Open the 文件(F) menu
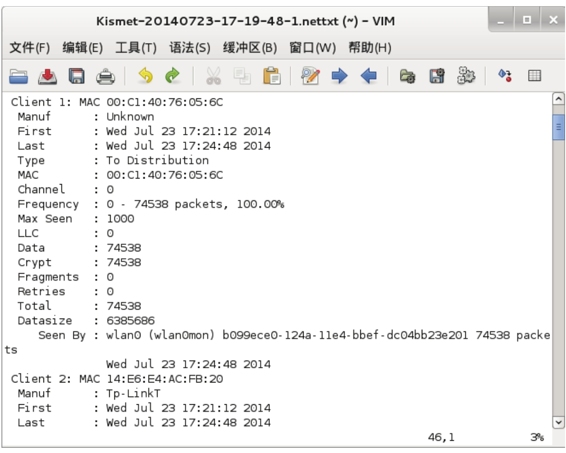Screen dimensions: 566x453 (x=30, y=48)
